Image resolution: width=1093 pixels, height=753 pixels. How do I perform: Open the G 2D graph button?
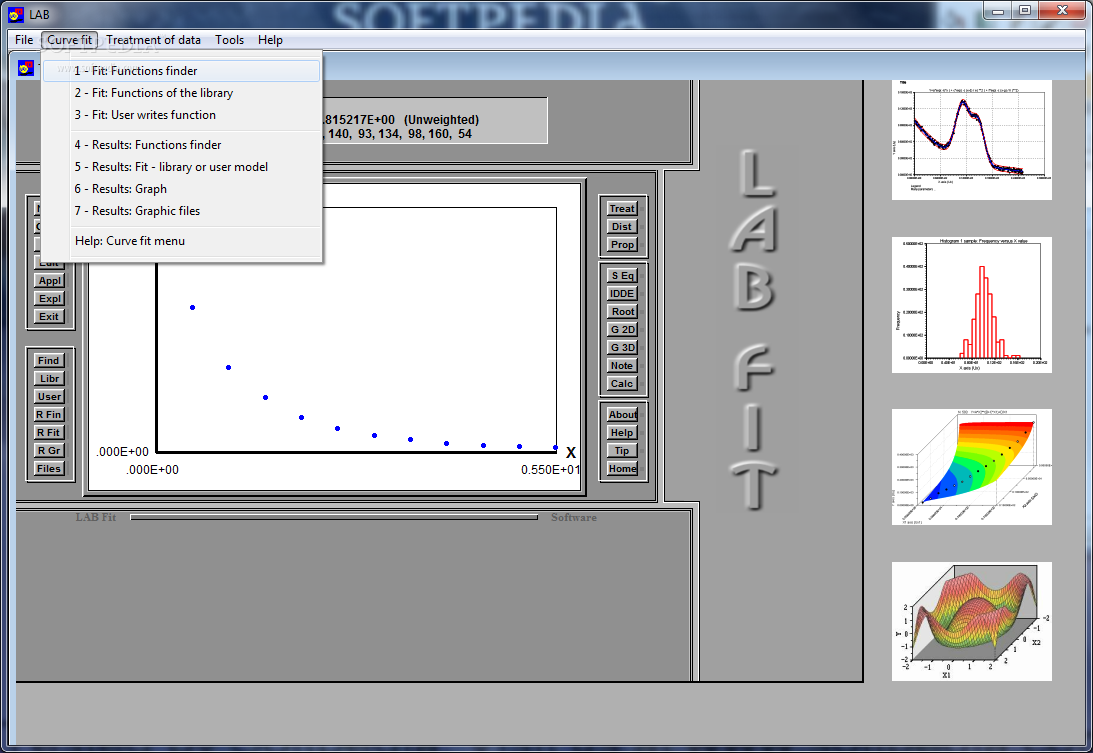pos(622,330)
